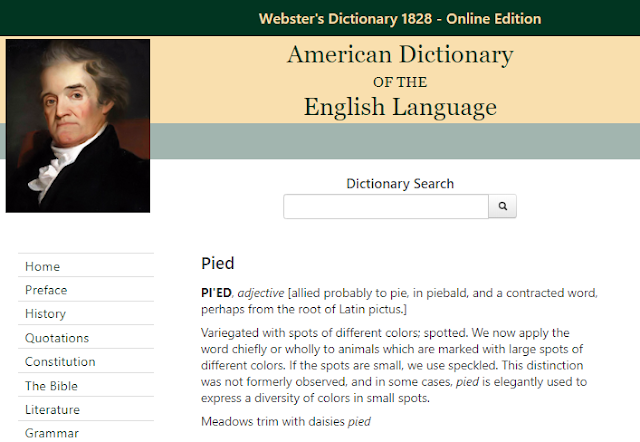640x442 pixels.
Task: Click the OF THE banner text
Action: (400, 82)
